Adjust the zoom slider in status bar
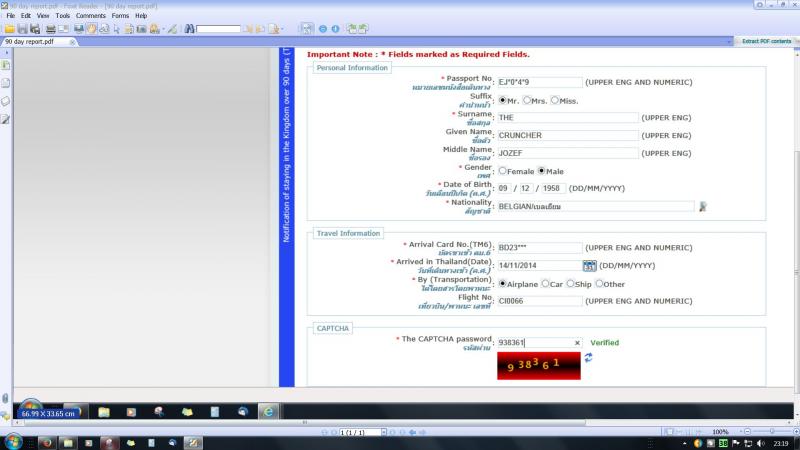 (771, 432)
